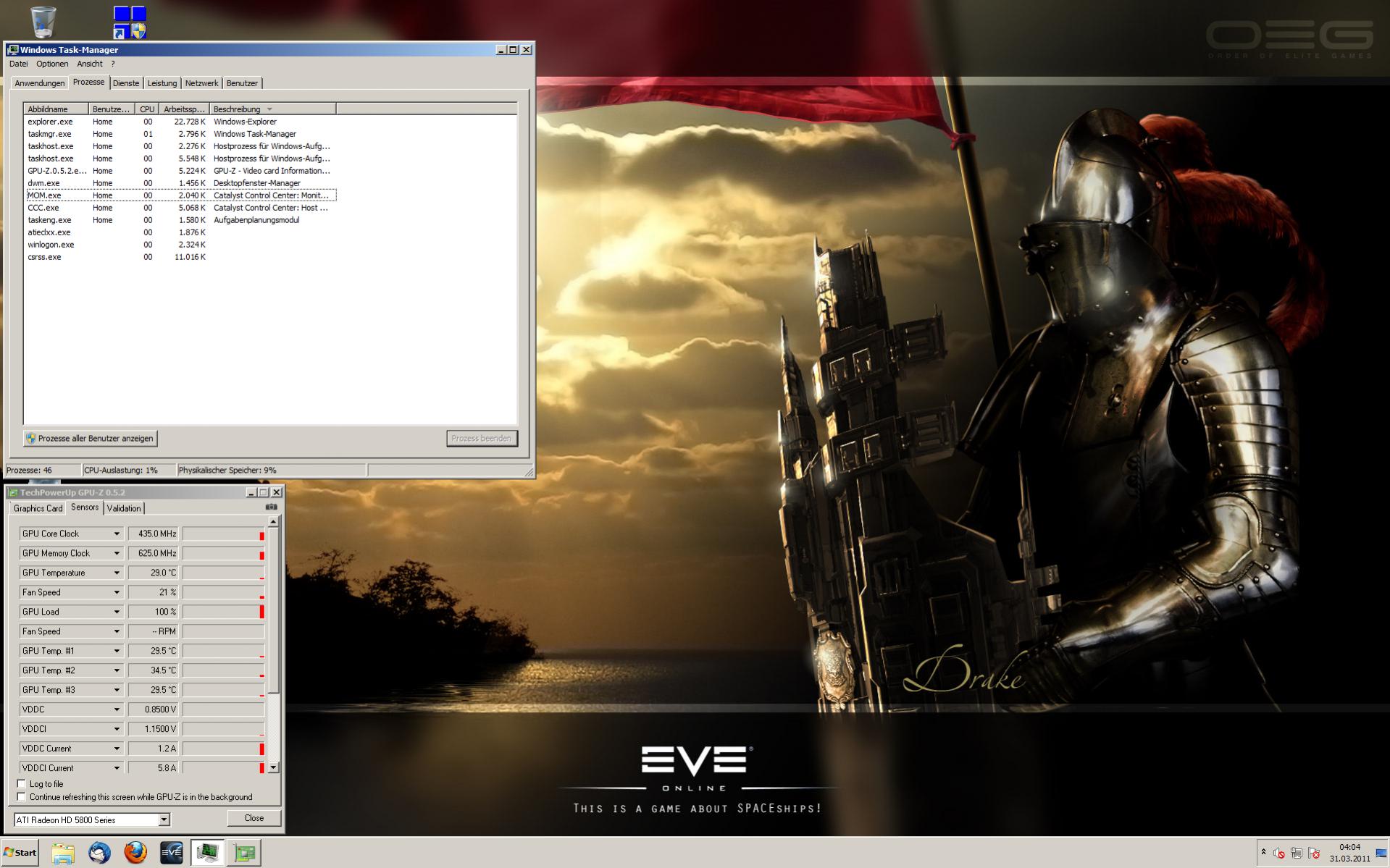Switch to Validation tab in GPU-Z

tap(124, 508)
